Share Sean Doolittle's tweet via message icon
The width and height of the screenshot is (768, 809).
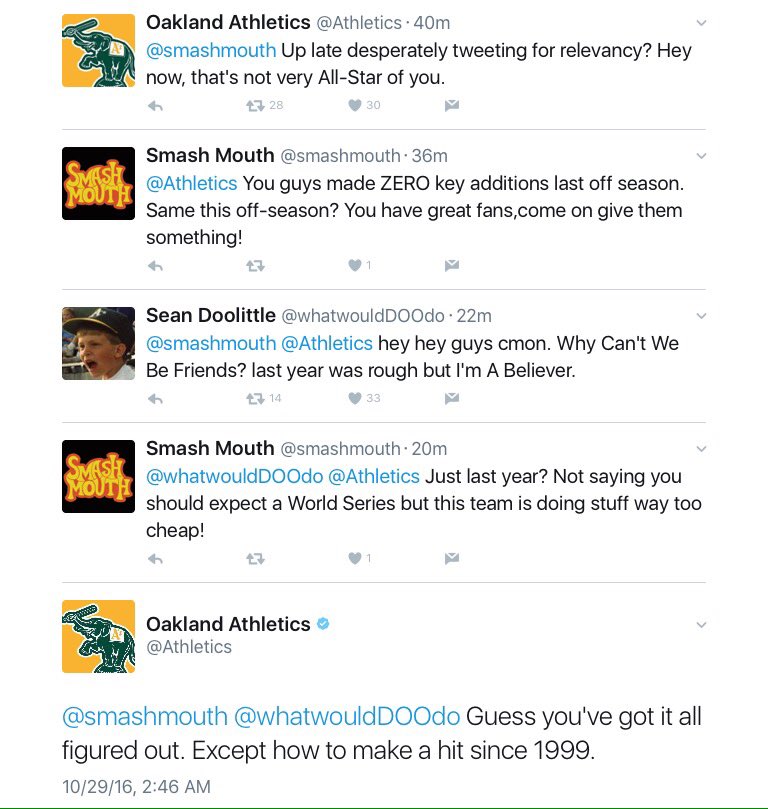(x=452, y=398)
